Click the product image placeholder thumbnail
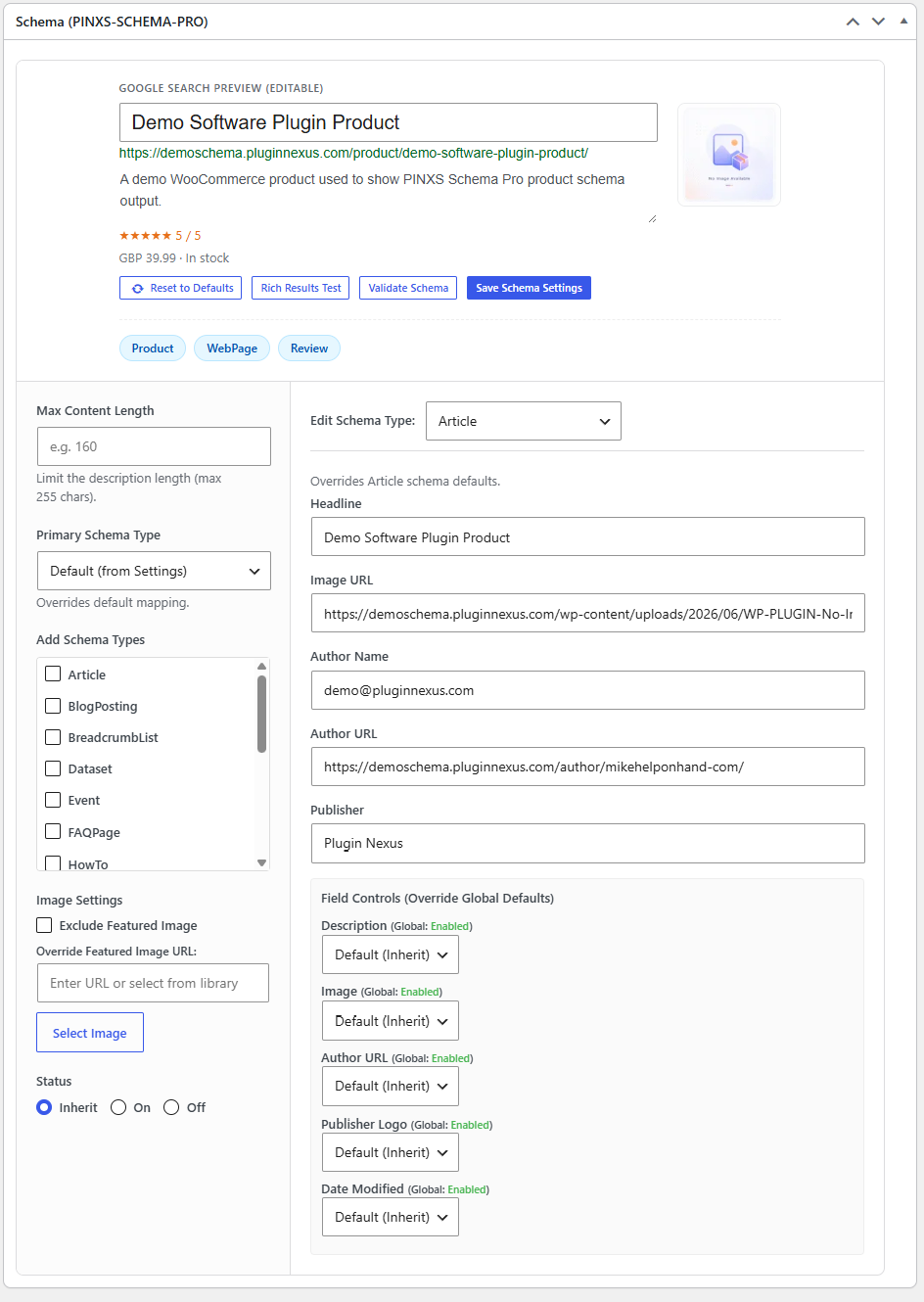924x1302 pixels. pyautogui.click(x=729, y=155)
